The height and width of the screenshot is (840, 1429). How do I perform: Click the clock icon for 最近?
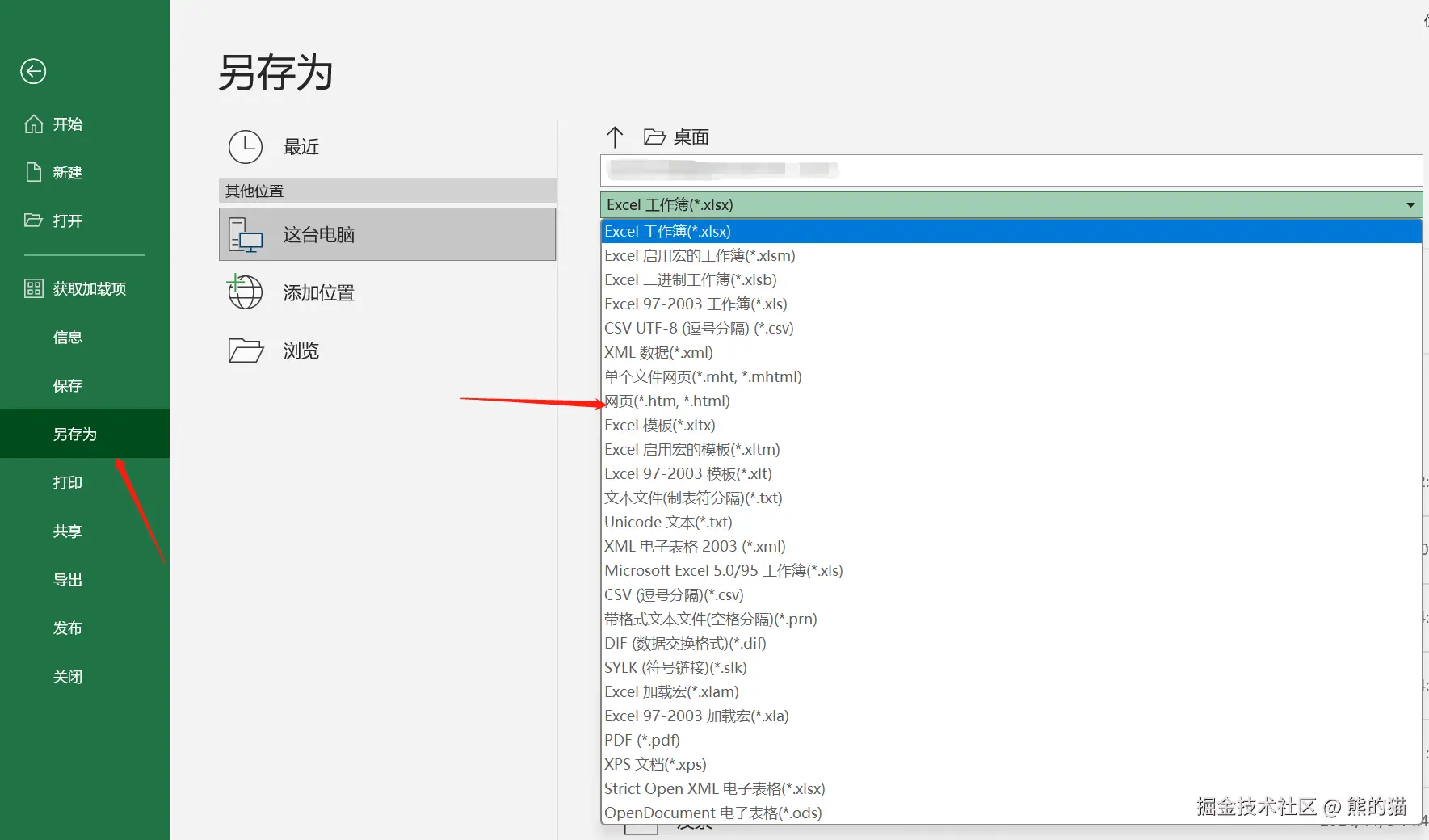246,147
